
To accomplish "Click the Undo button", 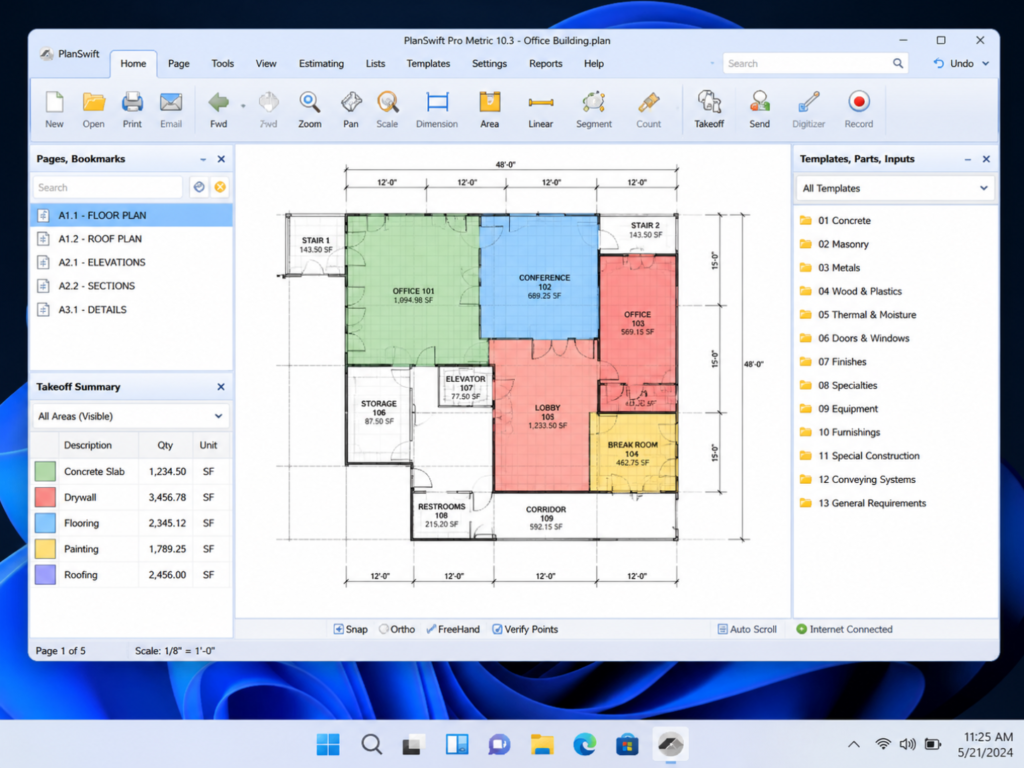I will [953, 63].
